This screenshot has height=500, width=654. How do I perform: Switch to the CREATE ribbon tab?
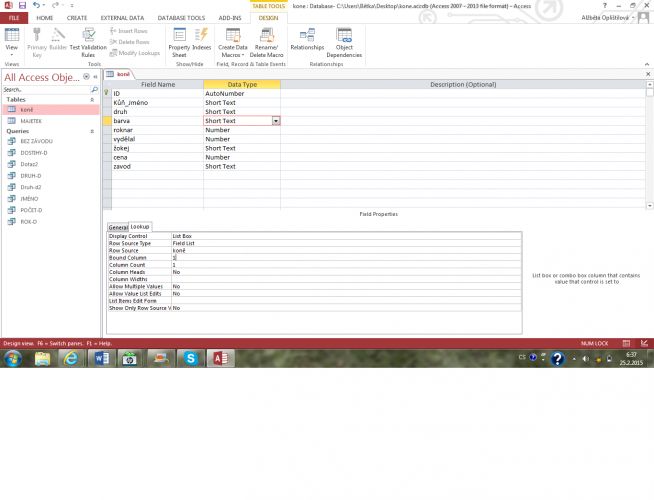(77, 18)
